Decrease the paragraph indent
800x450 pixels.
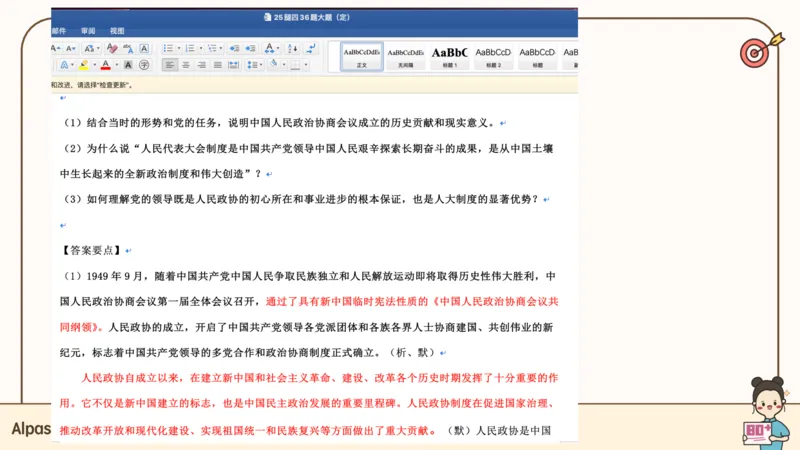(x=234, y=48)
